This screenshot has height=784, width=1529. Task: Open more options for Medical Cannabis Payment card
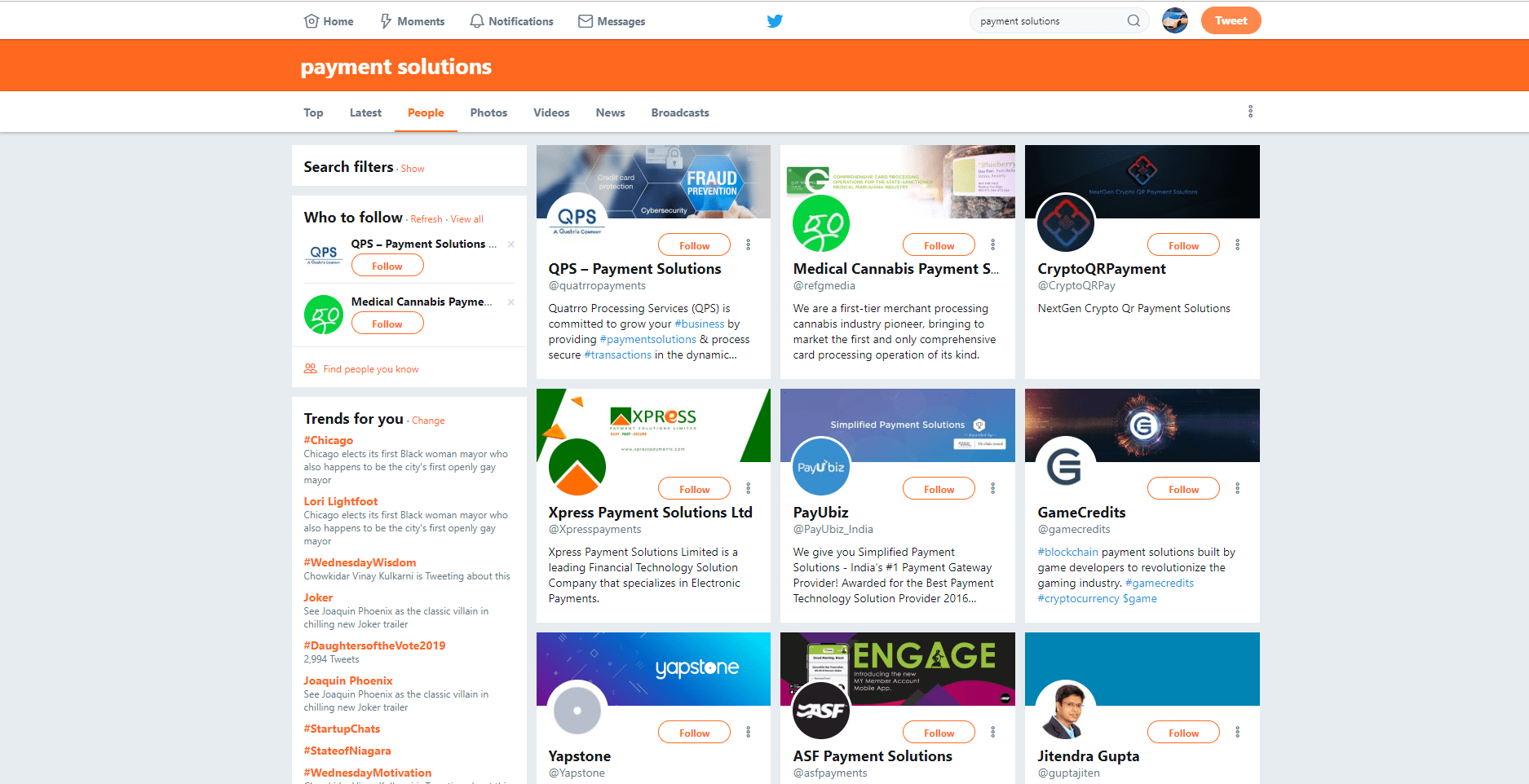coord(992,244)
